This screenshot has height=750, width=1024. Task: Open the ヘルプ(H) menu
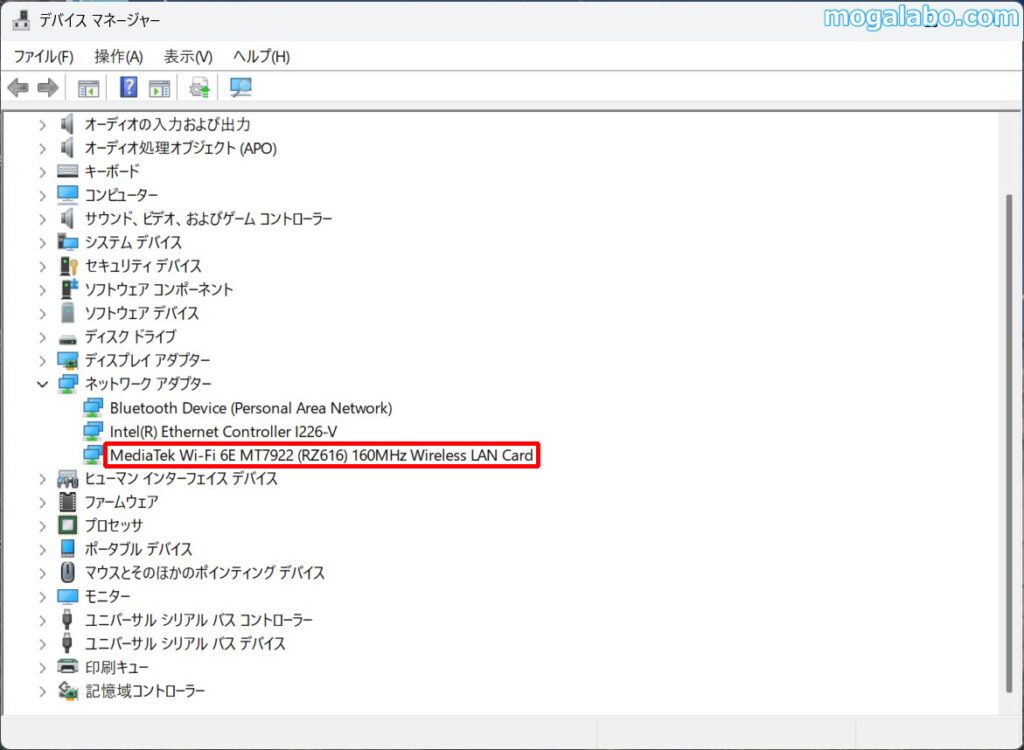[x=261, y=57]
